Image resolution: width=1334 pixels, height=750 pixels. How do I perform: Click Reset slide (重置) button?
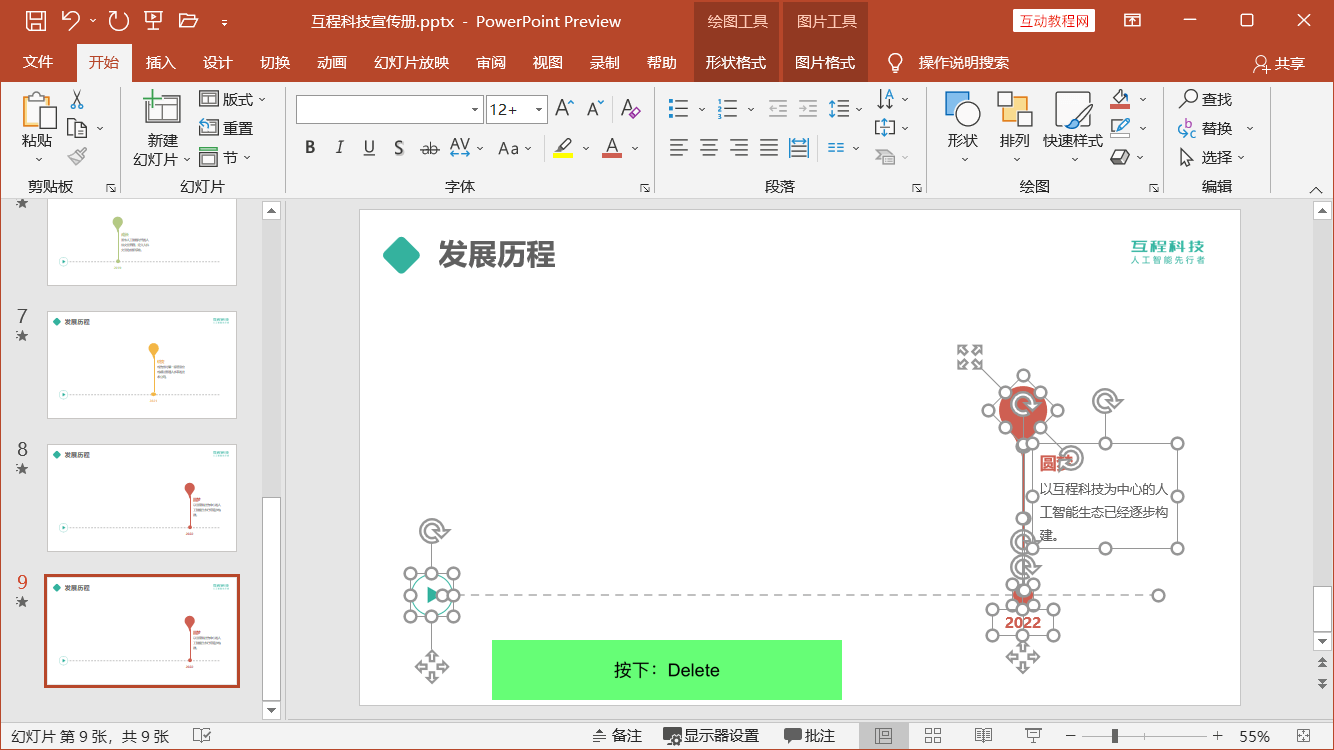[x=226, y=128]
